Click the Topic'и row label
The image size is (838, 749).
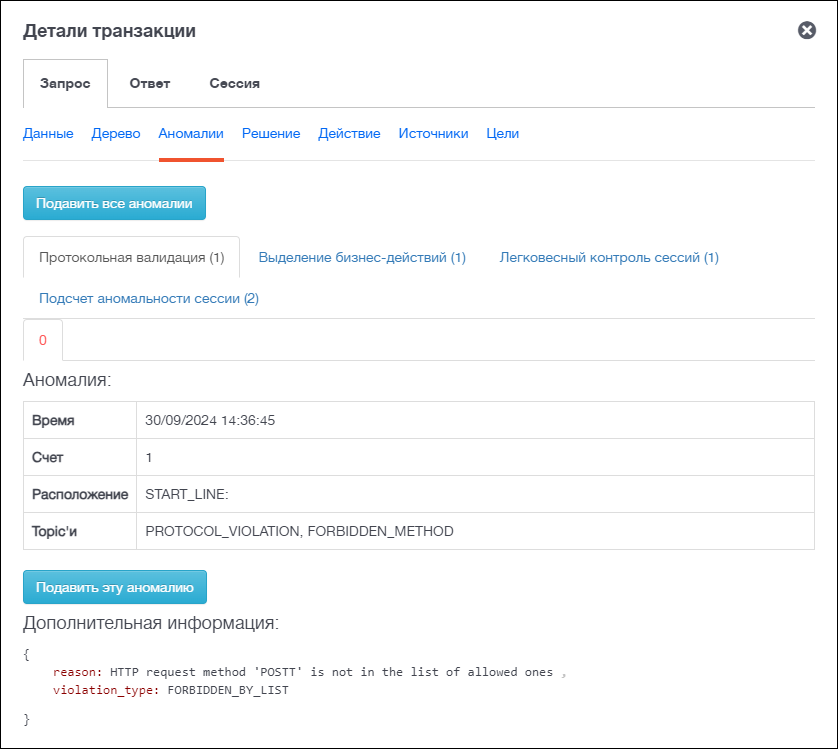[x=55, y=531]
